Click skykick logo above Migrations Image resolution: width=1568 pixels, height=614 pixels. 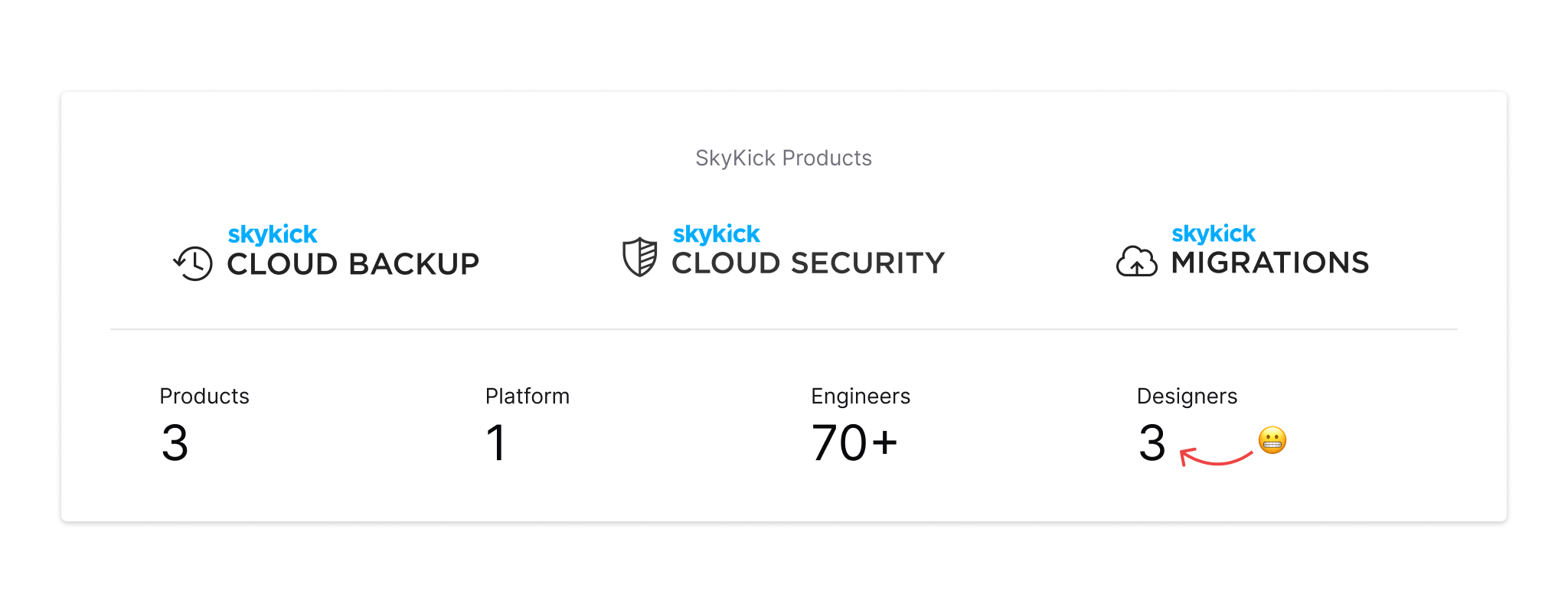click(x=1214, y=233)
